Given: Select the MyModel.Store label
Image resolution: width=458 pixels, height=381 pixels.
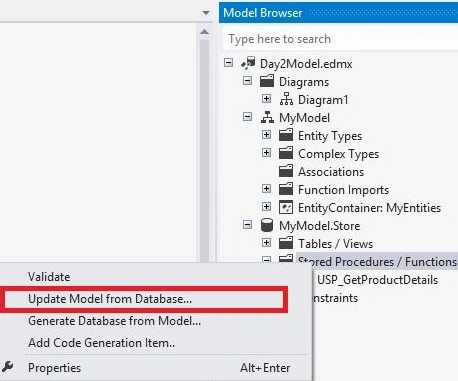Looking at the screenshot, I should coord(320,226).
